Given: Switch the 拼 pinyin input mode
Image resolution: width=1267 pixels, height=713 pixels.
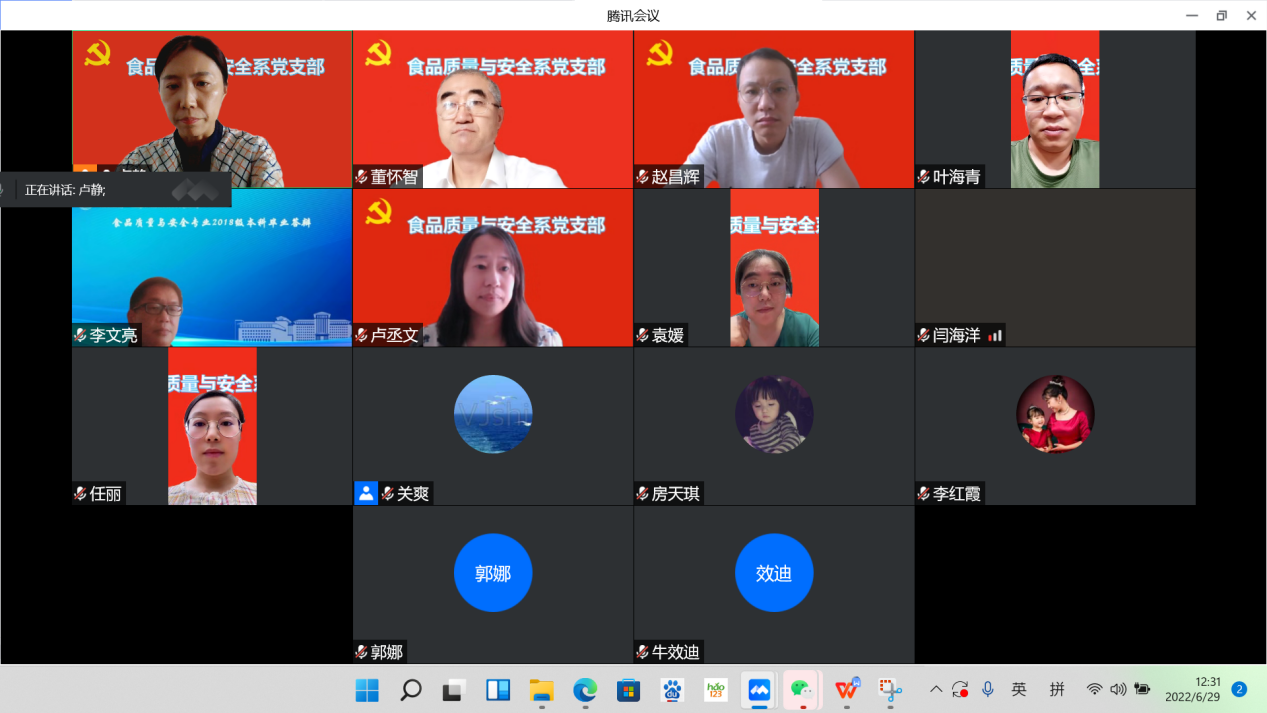Looking at the screenshot, I should [x=1057, y=689].
